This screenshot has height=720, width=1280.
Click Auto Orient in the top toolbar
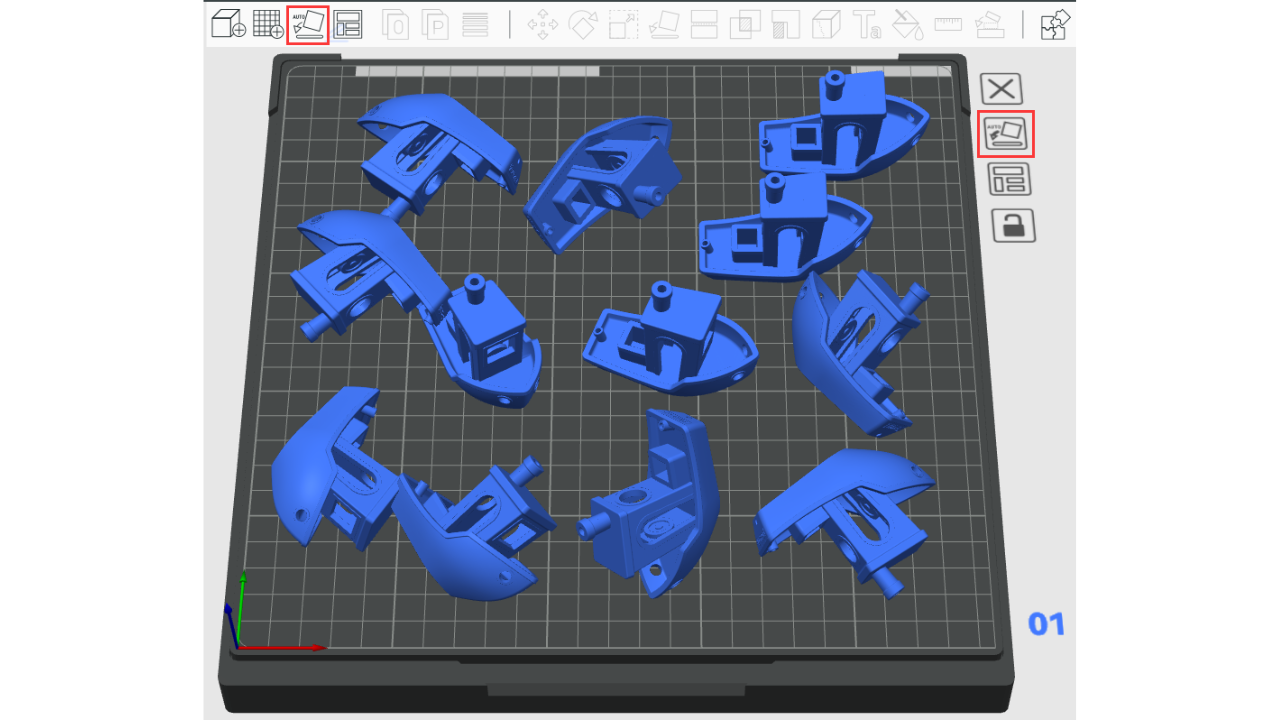pos(308,24)
